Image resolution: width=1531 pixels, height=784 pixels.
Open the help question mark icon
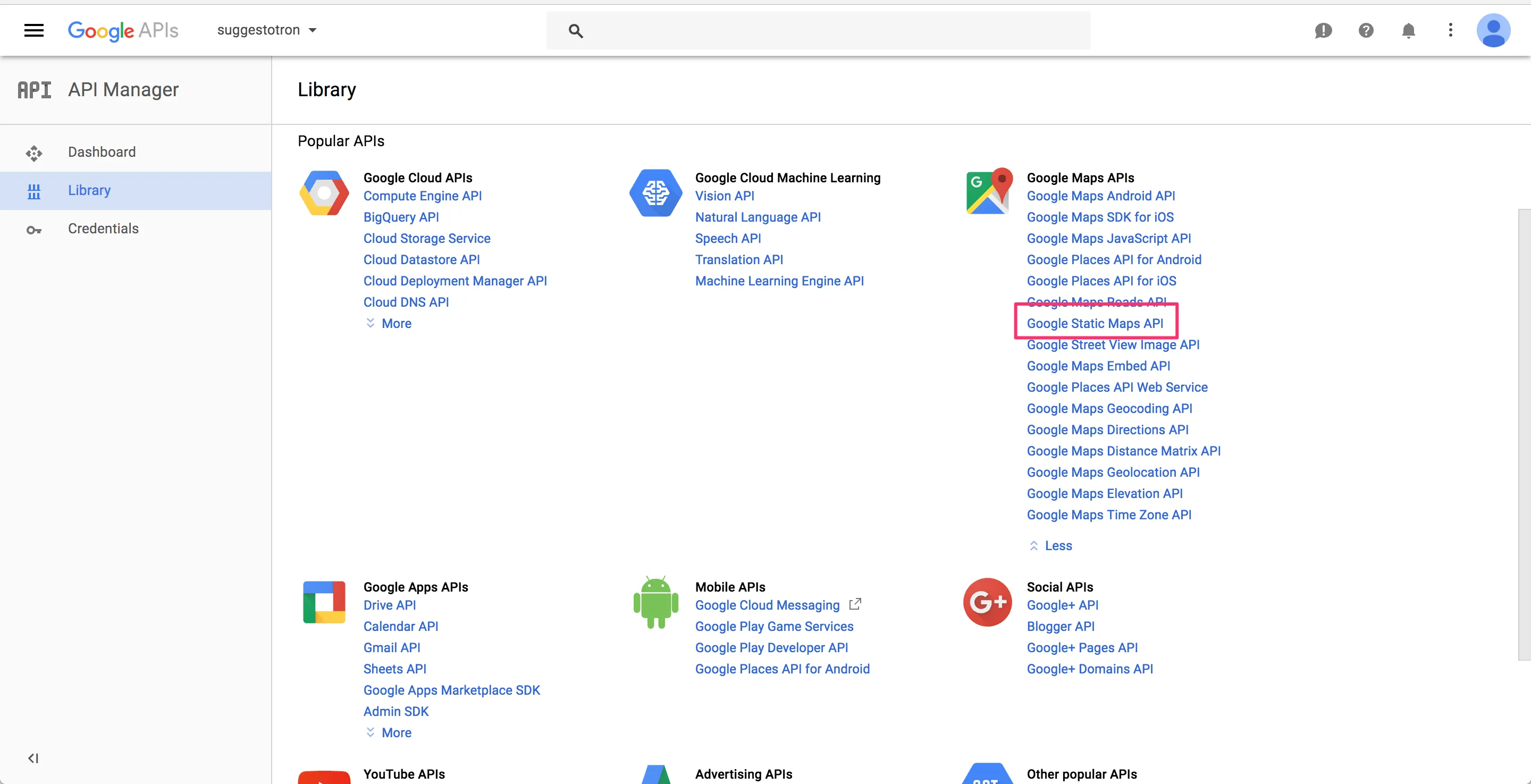[x=1366, y=30]
